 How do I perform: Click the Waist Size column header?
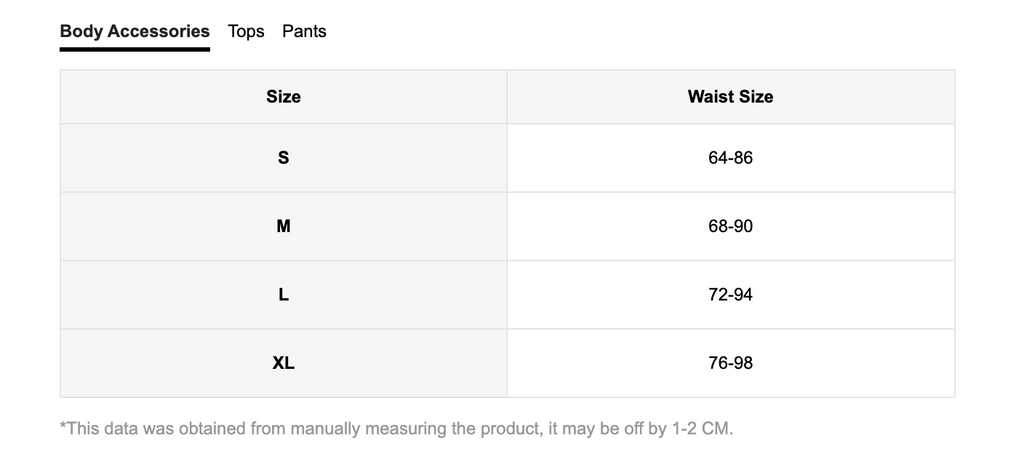tap(730, 97)
